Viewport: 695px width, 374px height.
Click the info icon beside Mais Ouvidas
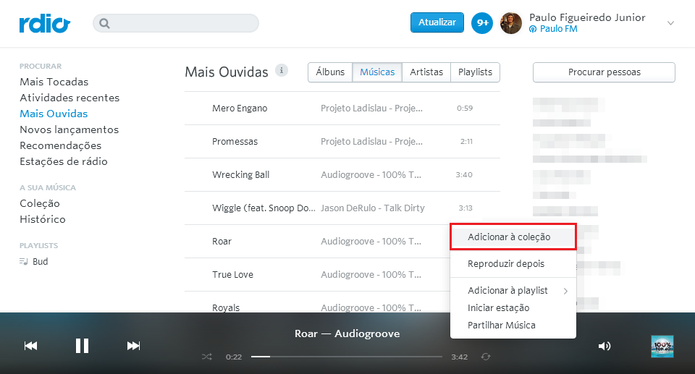(x=281, y=70)
